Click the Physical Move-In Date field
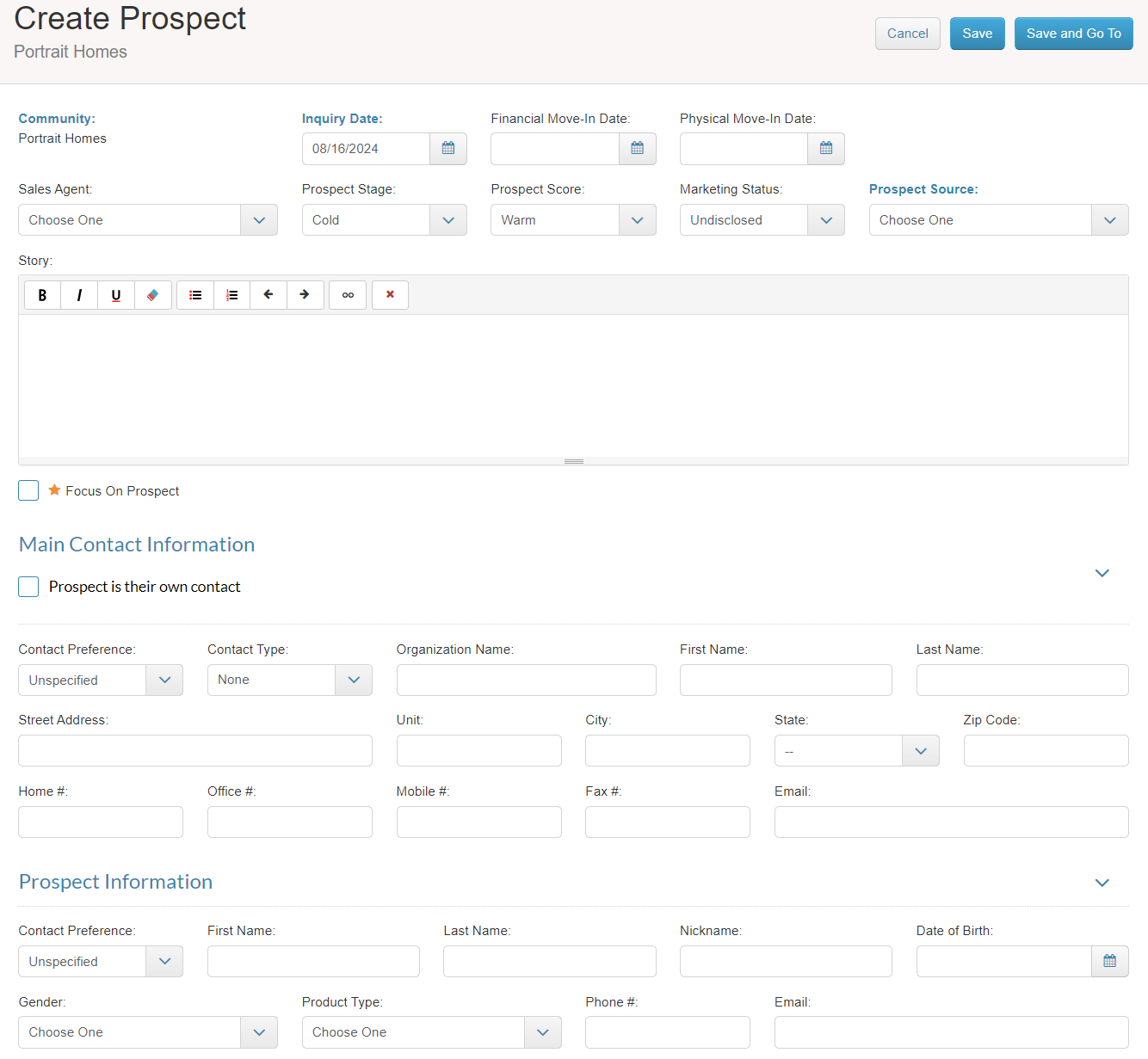1148x1059 pixels. coord(744,149)
